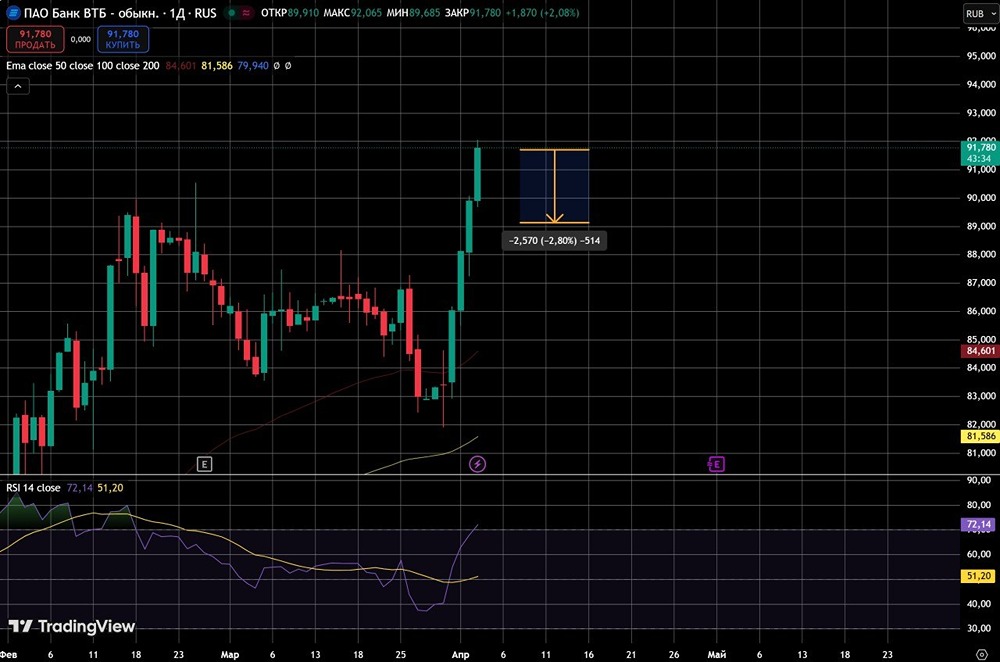Click the red ПРОДАТЬ sell button

[x=35, y=39]
